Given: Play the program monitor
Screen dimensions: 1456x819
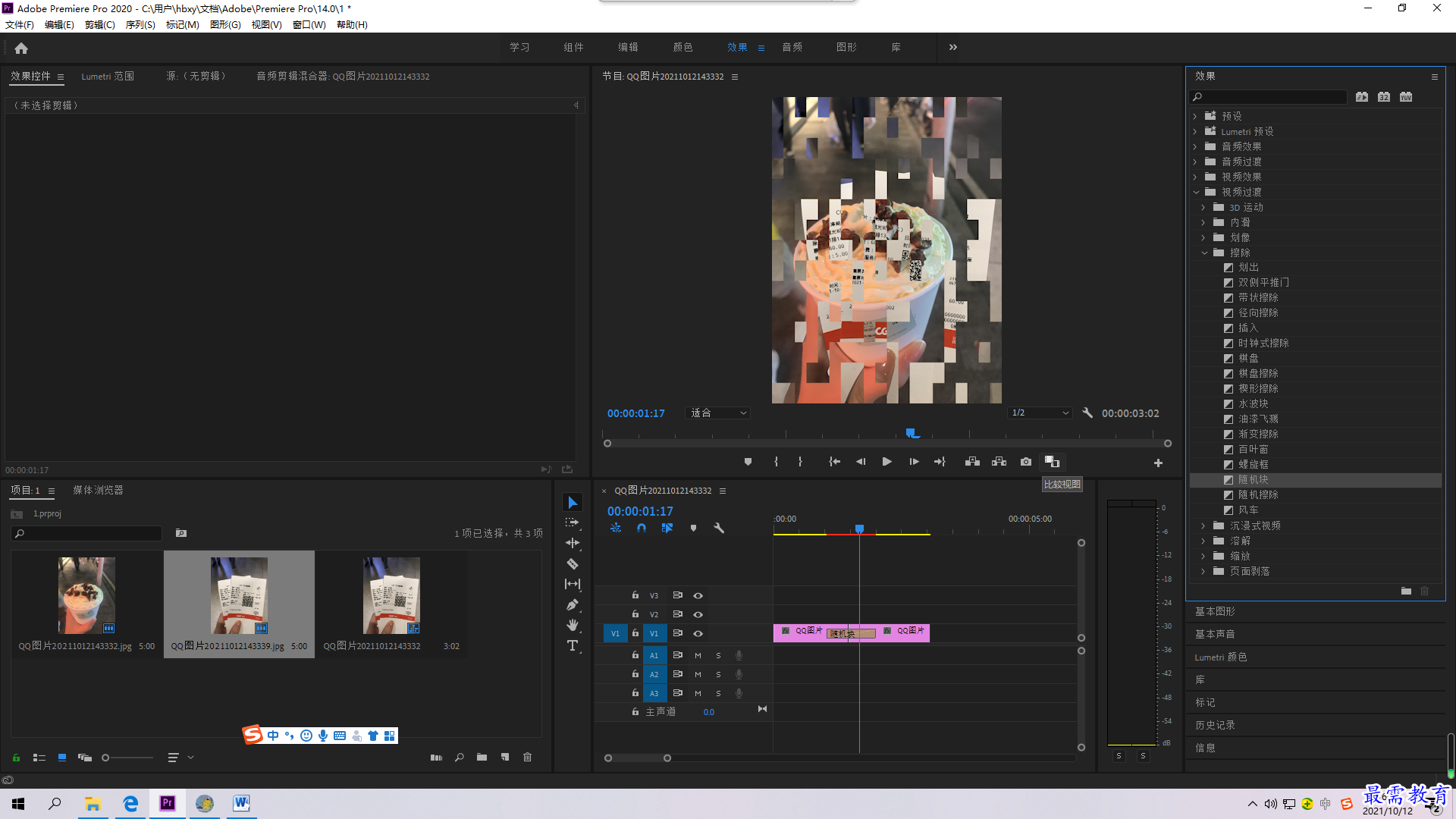Looking at the screenshot, I should tap(886, 462).
